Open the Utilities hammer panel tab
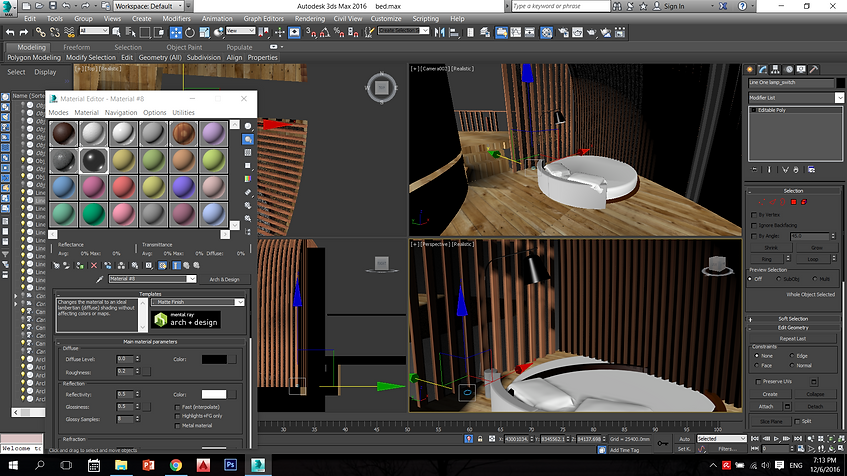Screen dimensions: 847x476 (x=814, y=70)
